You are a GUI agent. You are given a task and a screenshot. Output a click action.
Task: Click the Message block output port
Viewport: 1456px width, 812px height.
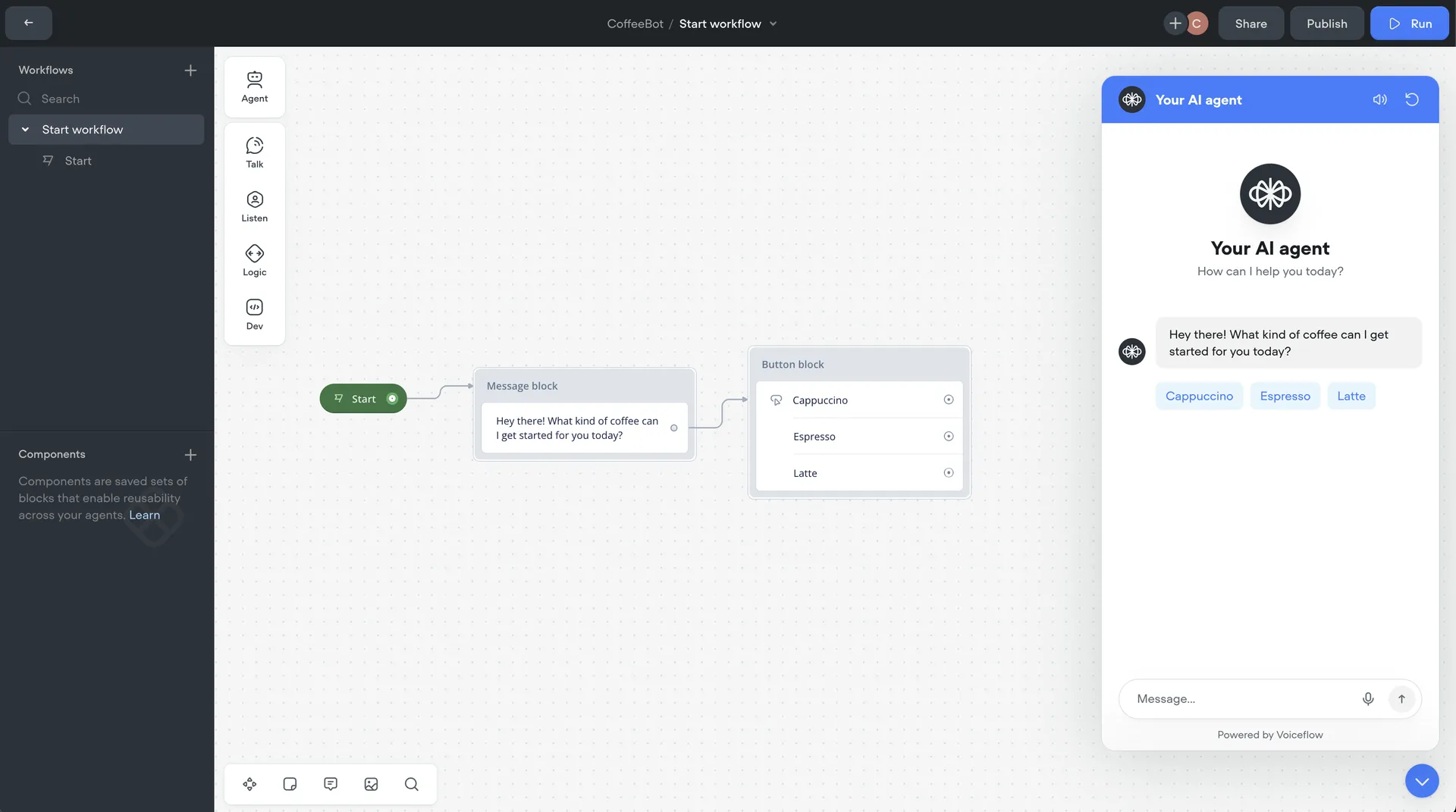tap(673, 428)
